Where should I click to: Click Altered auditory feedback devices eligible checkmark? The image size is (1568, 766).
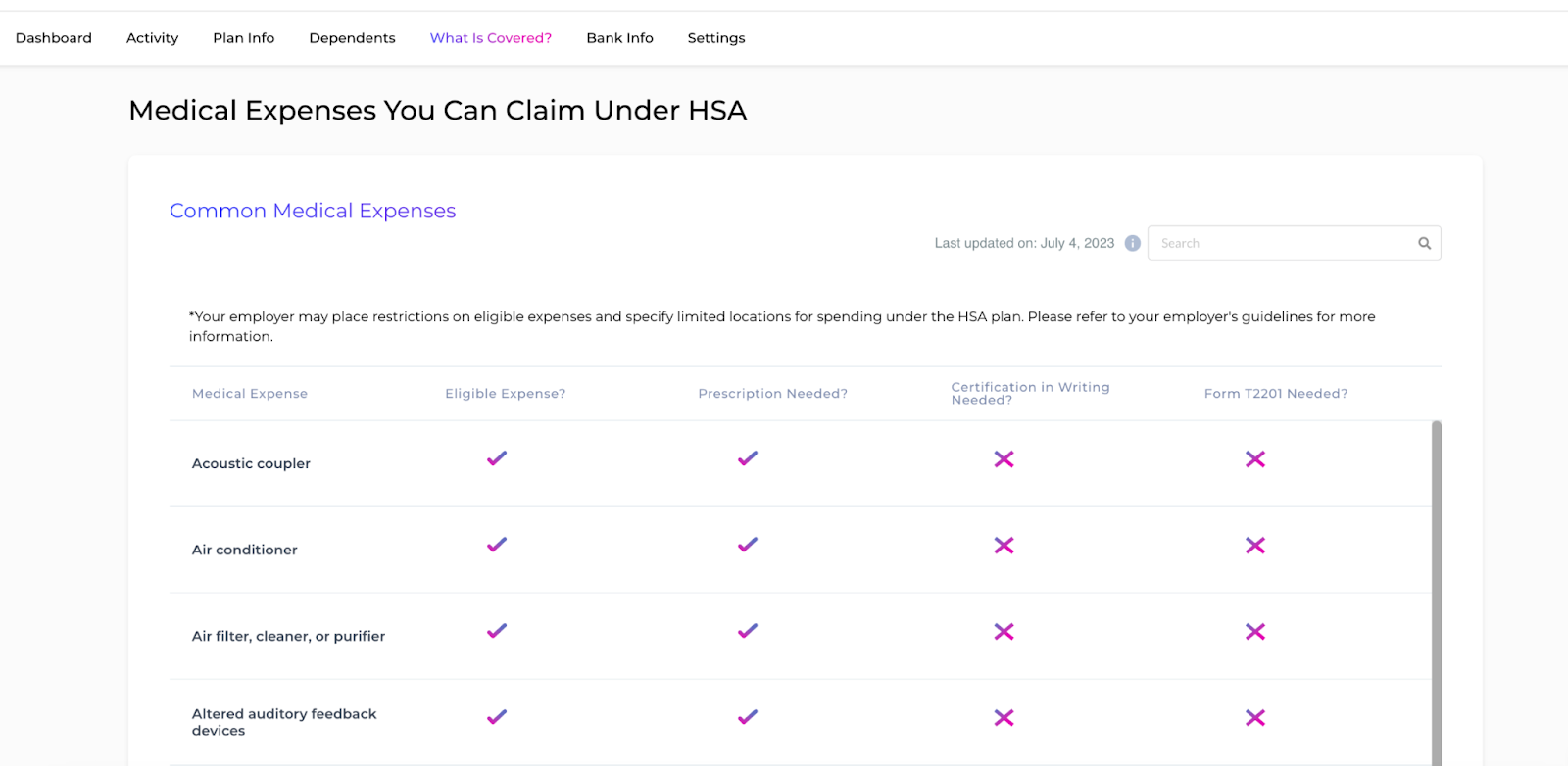click(497, 717)
